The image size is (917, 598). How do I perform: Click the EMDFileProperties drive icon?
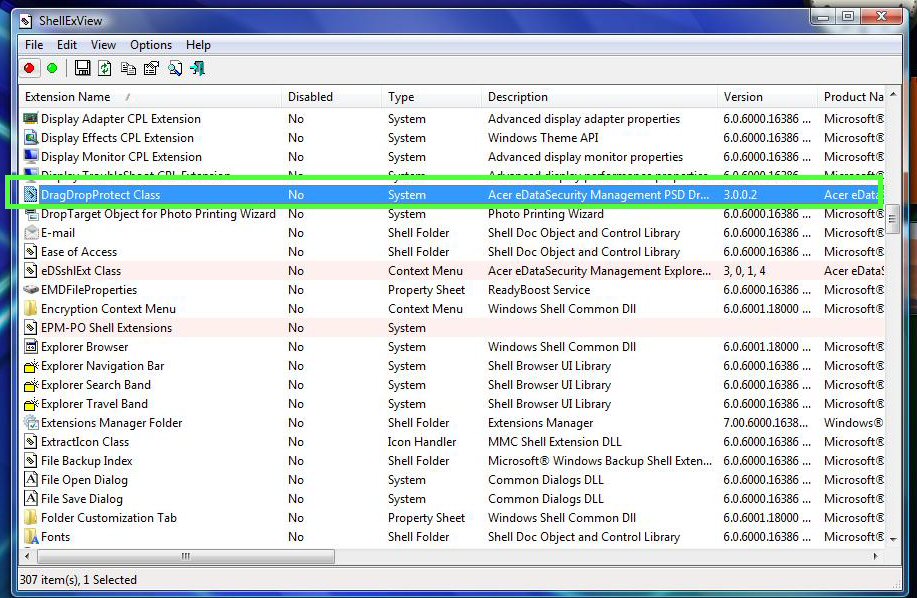tap(30, 290)
